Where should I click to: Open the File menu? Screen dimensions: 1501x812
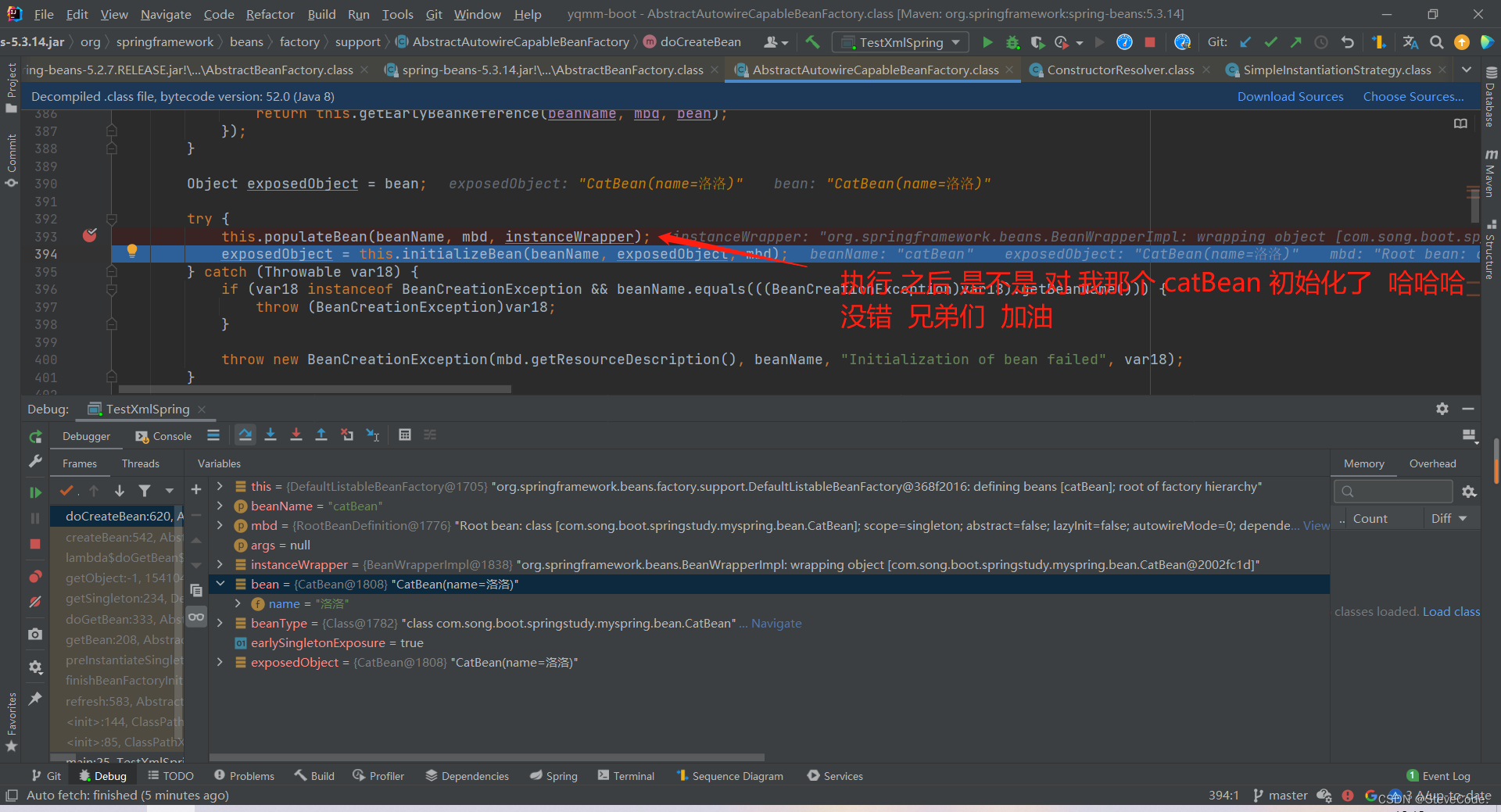tap(44, 14)
